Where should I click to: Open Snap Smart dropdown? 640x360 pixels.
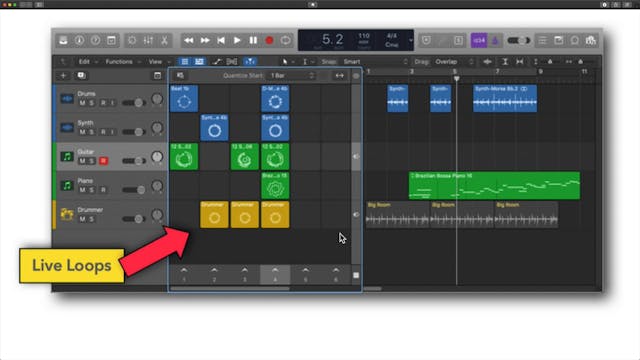pyautogui.click(x=375, y=62)
